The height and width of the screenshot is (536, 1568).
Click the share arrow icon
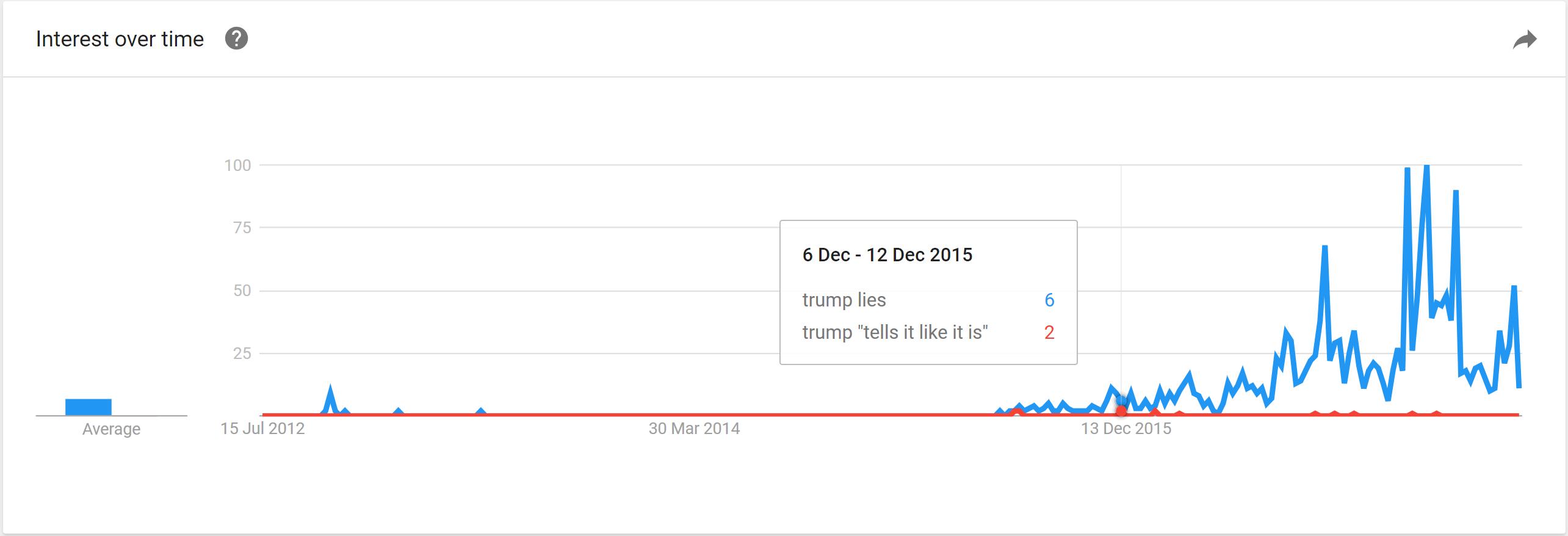(x=1525, y=40)
